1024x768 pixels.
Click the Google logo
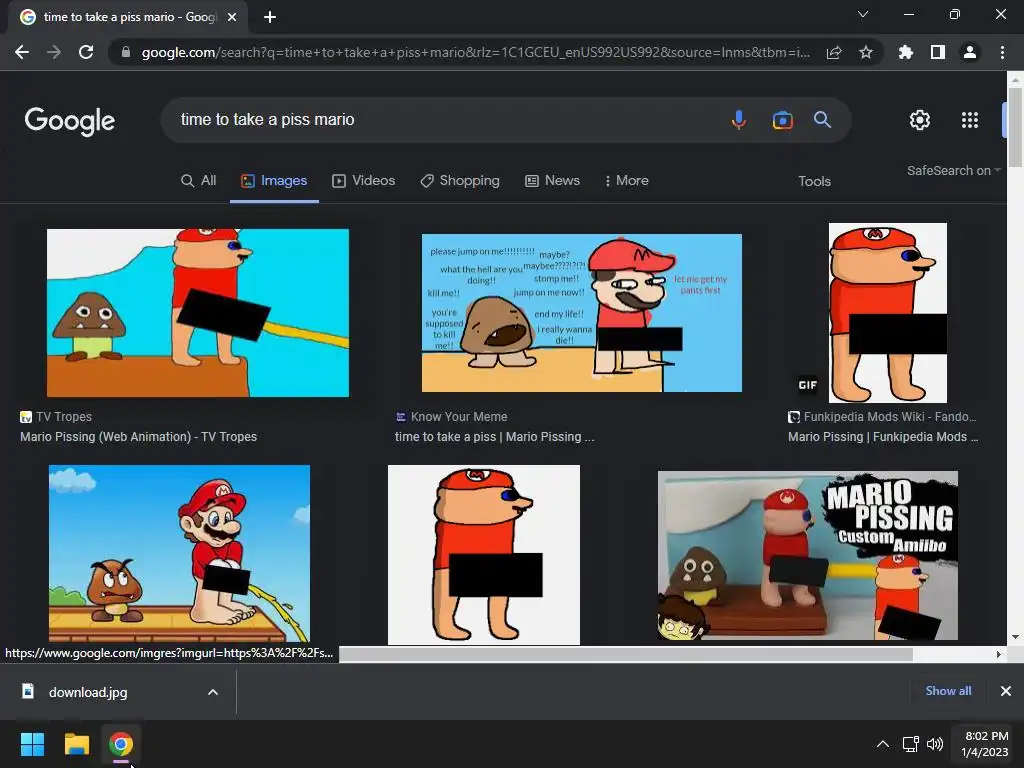click(x=70, y=121)
